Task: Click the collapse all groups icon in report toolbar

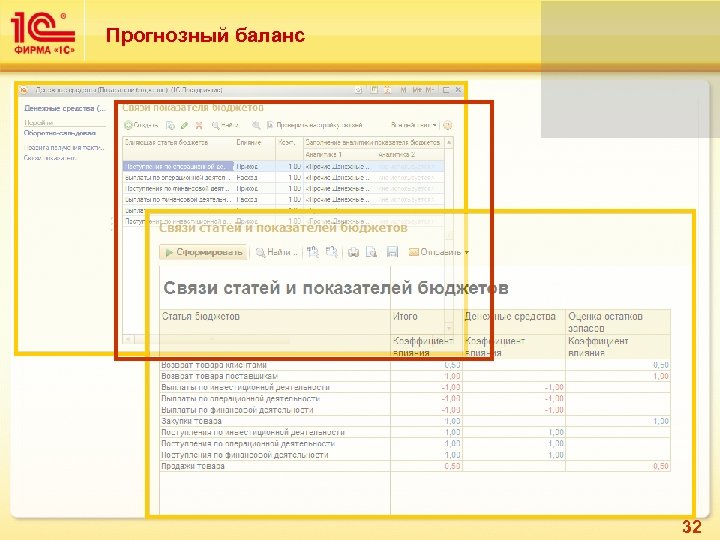Action: click(332, 252)
